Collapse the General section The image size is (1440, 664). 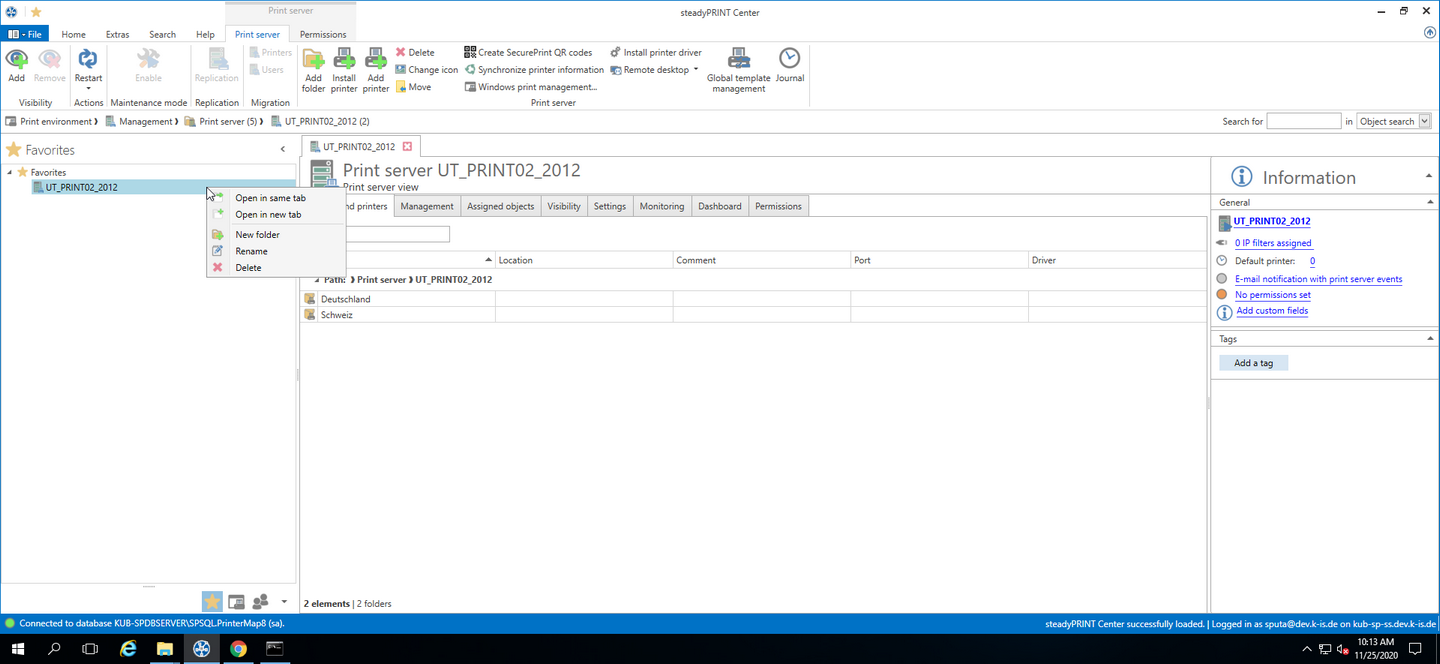[x=1430, y=202]
